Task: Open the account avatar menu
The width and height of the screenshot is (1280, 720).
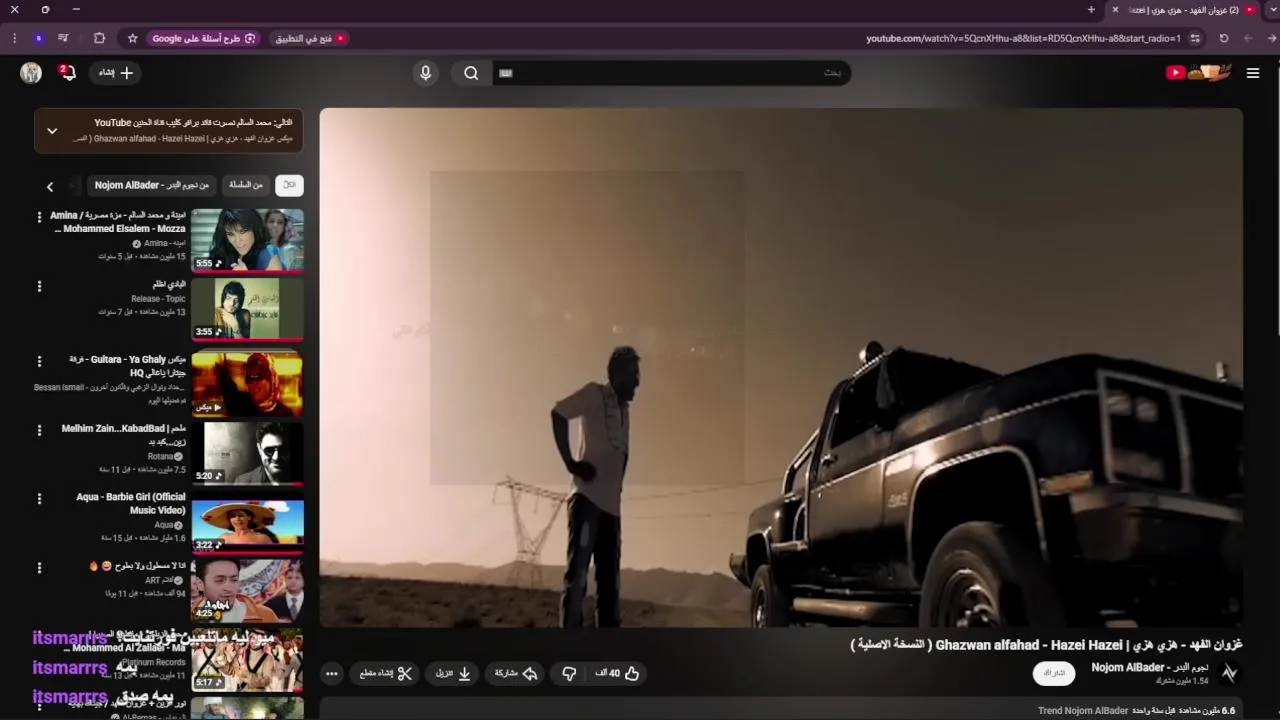Action: click(31, 72)
